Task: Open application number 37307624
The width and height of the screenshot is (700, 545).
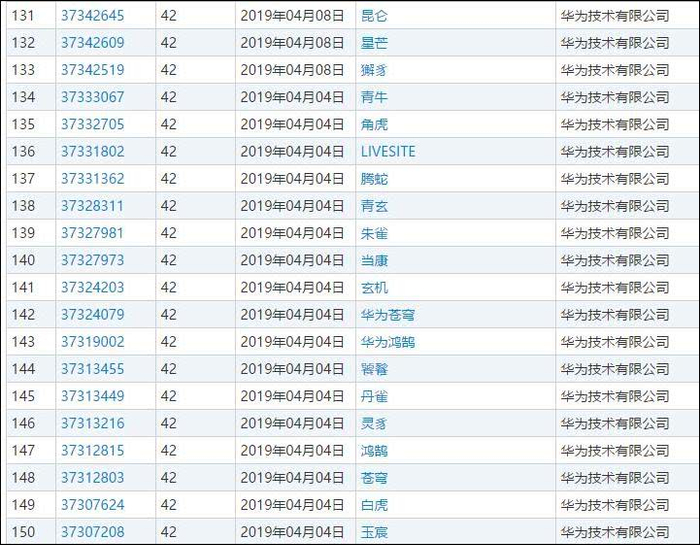Action: tap(92, 505)
